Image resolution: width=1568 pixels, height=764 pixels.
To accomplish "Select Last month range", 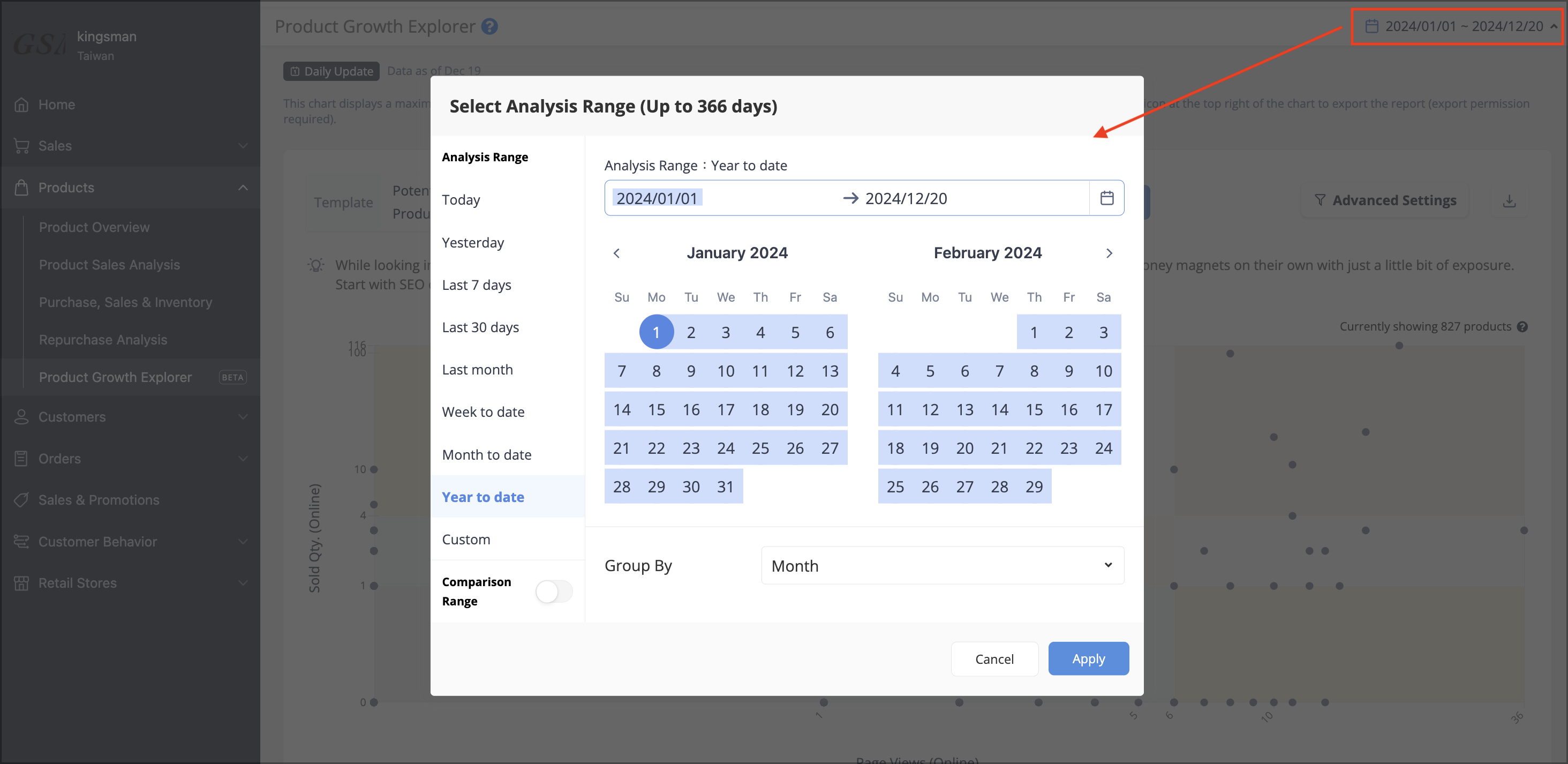I will point(507,370).
